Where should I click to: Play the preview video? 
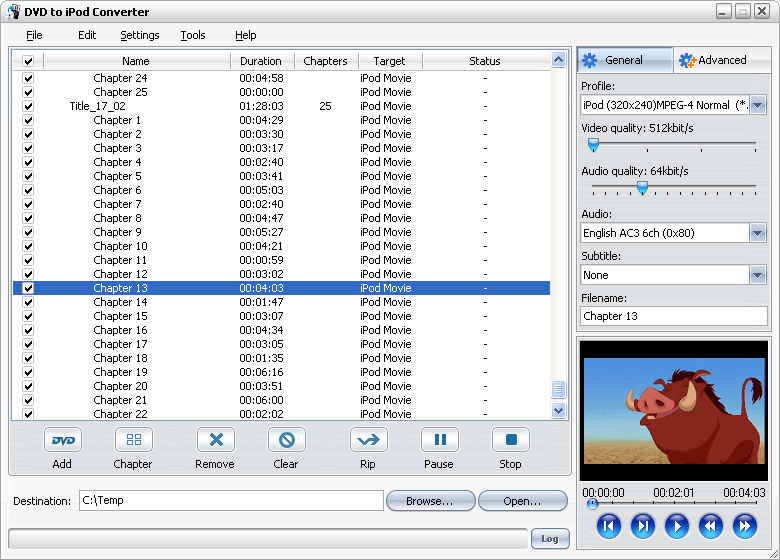coord(677,526)
